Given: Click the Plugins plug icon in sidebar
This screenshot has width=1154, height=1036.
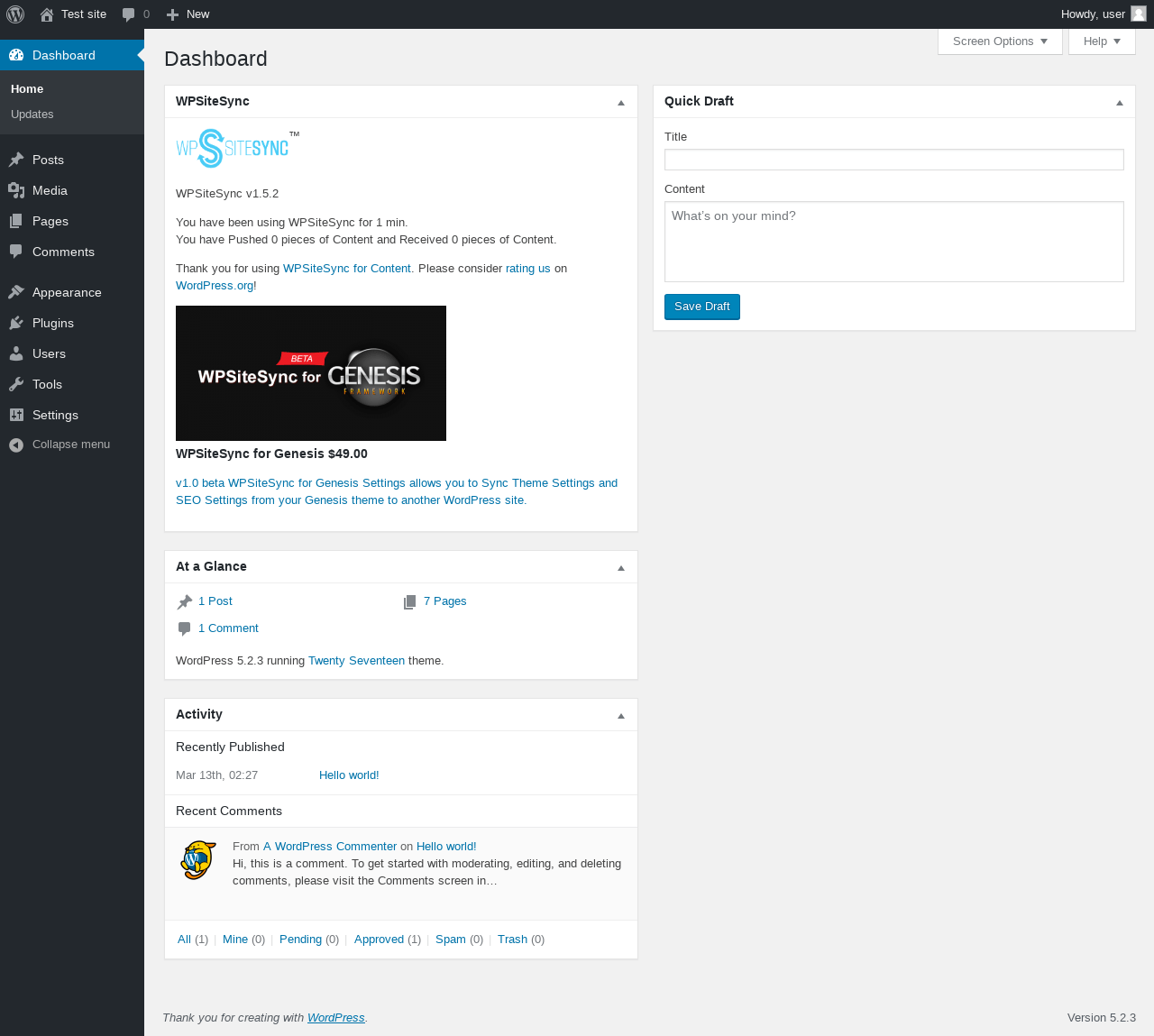Looking at the screenshot, I should point(16,323).
